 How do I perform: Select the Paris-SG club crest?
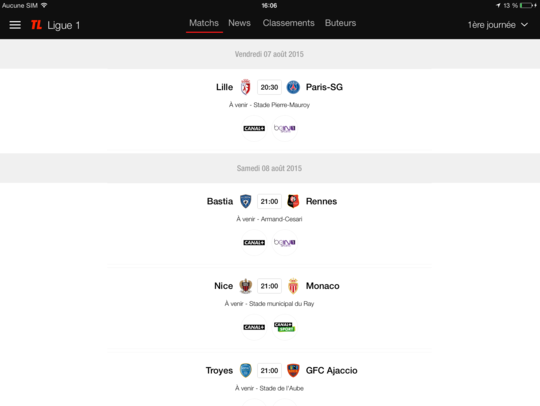[x=293, y=87]
